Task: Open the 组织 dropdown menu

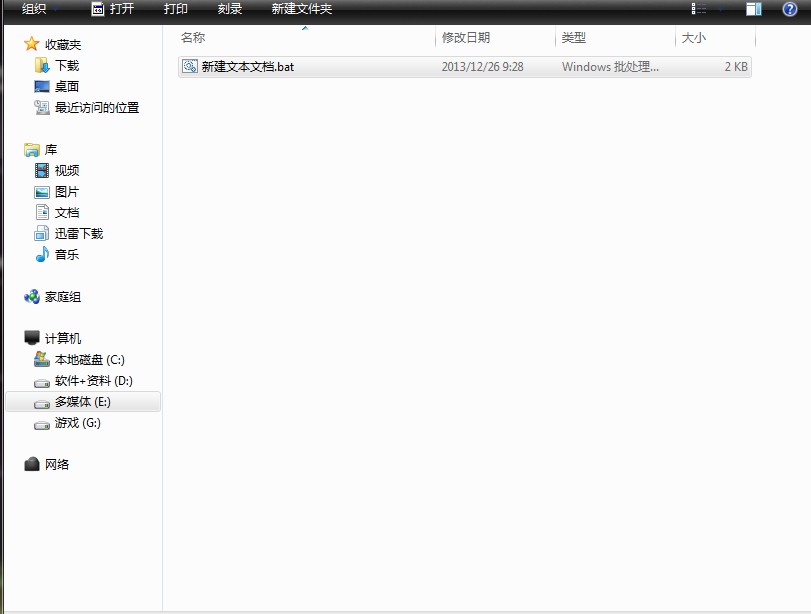Action: pyautogui.click(x=38, y=9)
